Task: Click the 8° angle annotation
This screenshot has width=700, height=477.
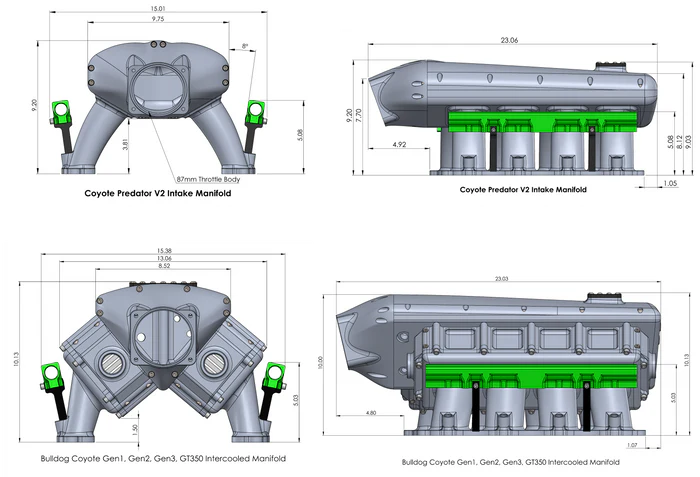Action: pyautogui.click(x=244, y=46)
